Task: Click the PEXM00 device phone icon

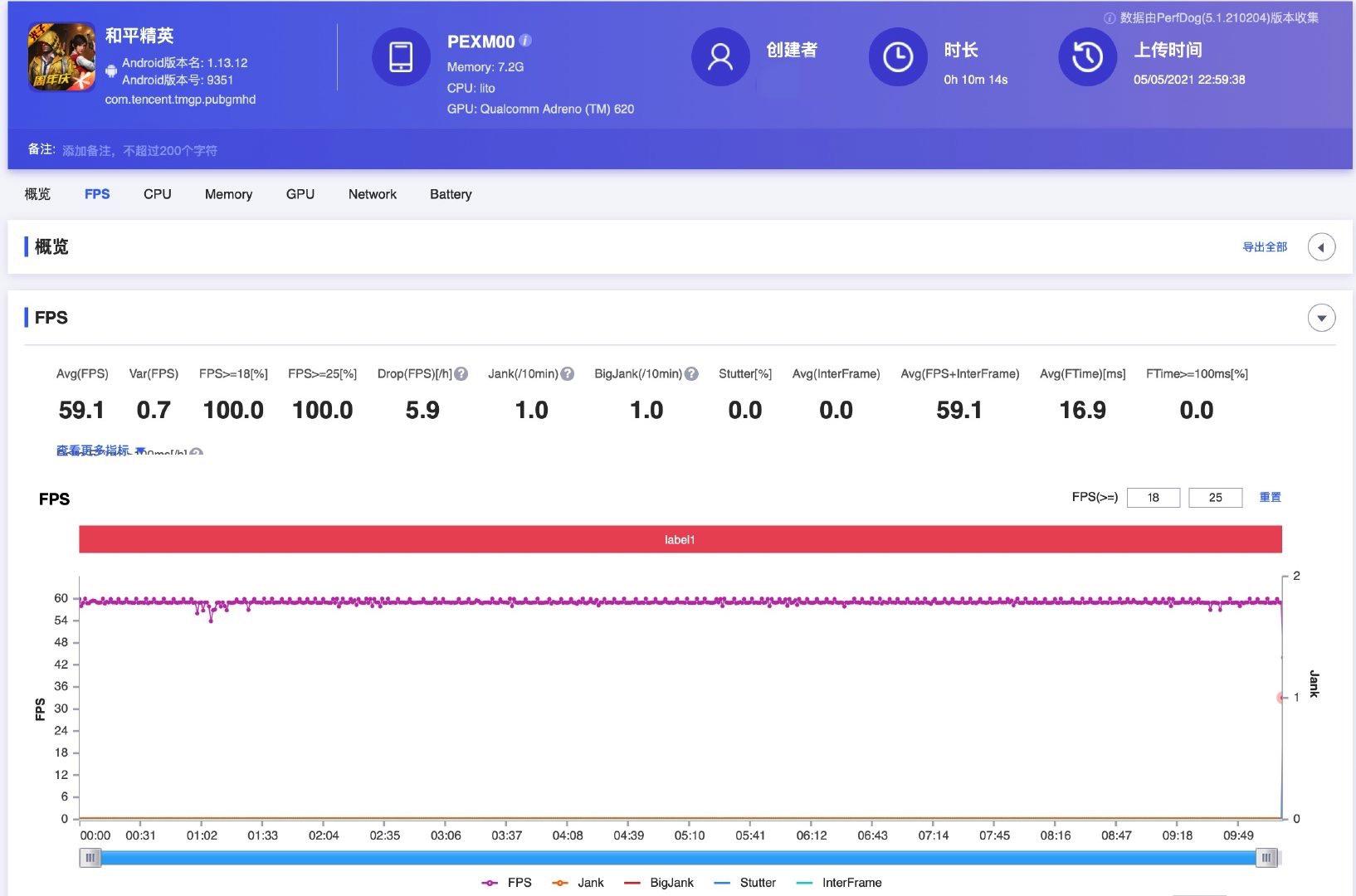Action: tap(402, 57)
